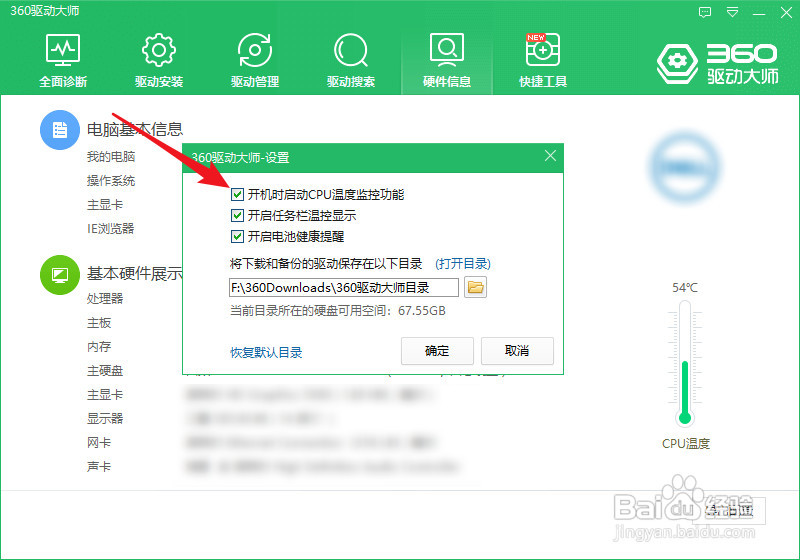Select 网卡 in the hardware list

[x=99, y=443]
